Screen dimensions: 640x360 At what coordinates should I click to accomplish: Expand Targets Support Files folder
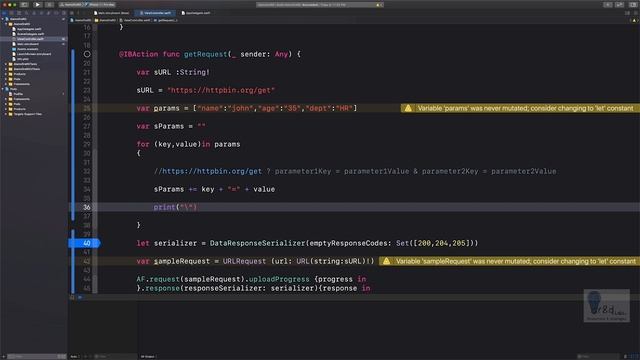pyautogui.click(x=6, y=114)
